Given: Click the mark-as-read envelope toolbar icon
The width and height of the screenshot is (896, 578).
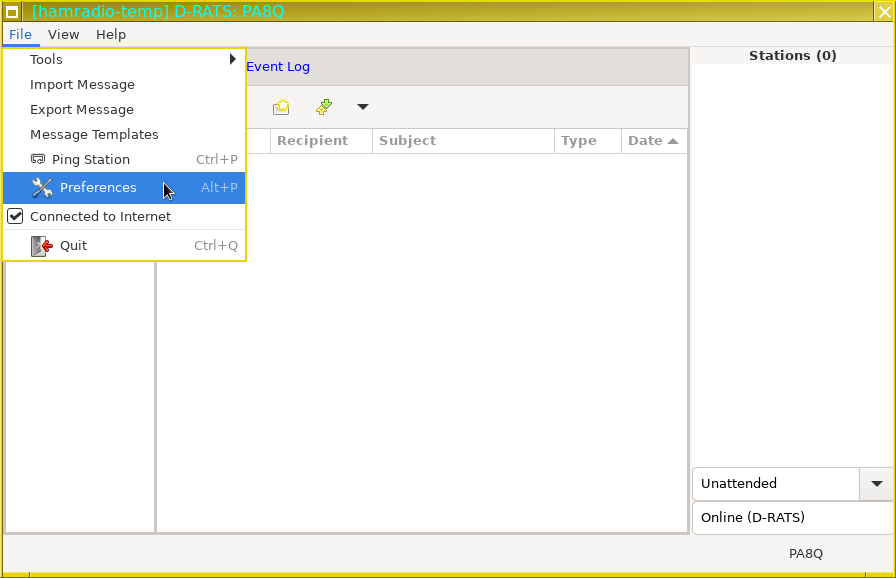Looking at the screenshot, I should (281, 107).
